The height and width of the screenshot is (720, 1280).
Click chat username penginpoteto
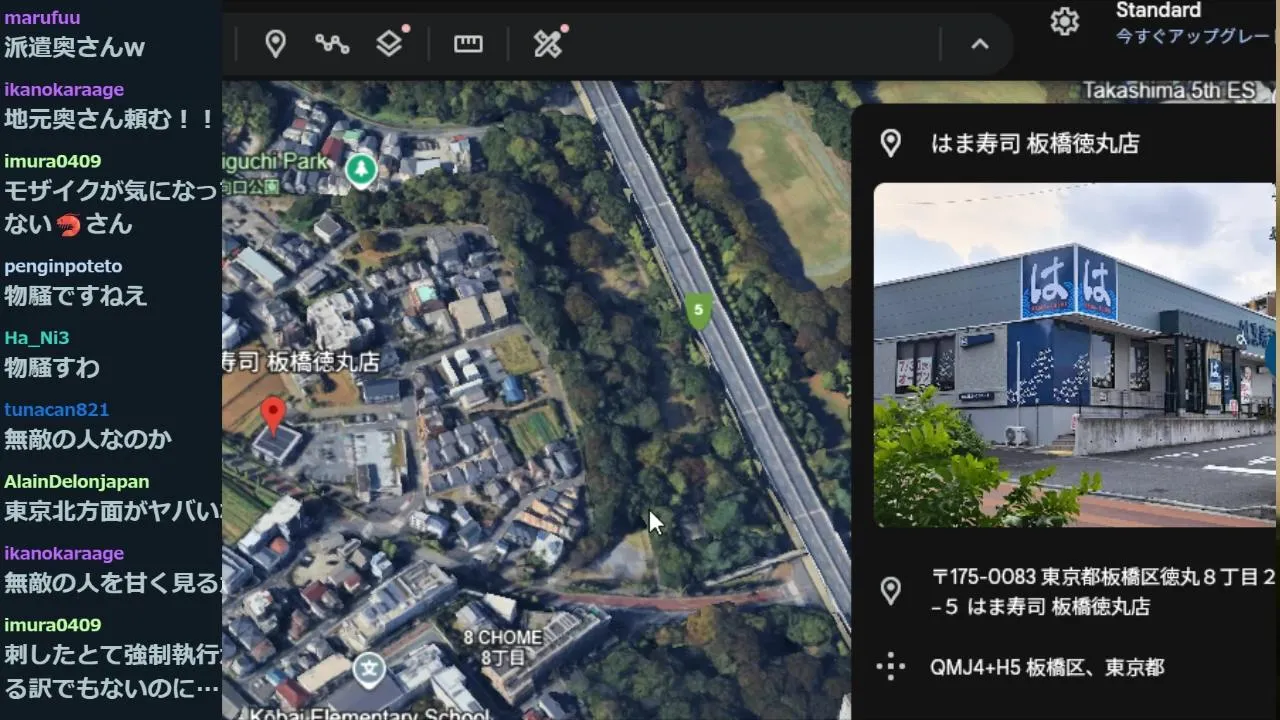tap(63, 266)
